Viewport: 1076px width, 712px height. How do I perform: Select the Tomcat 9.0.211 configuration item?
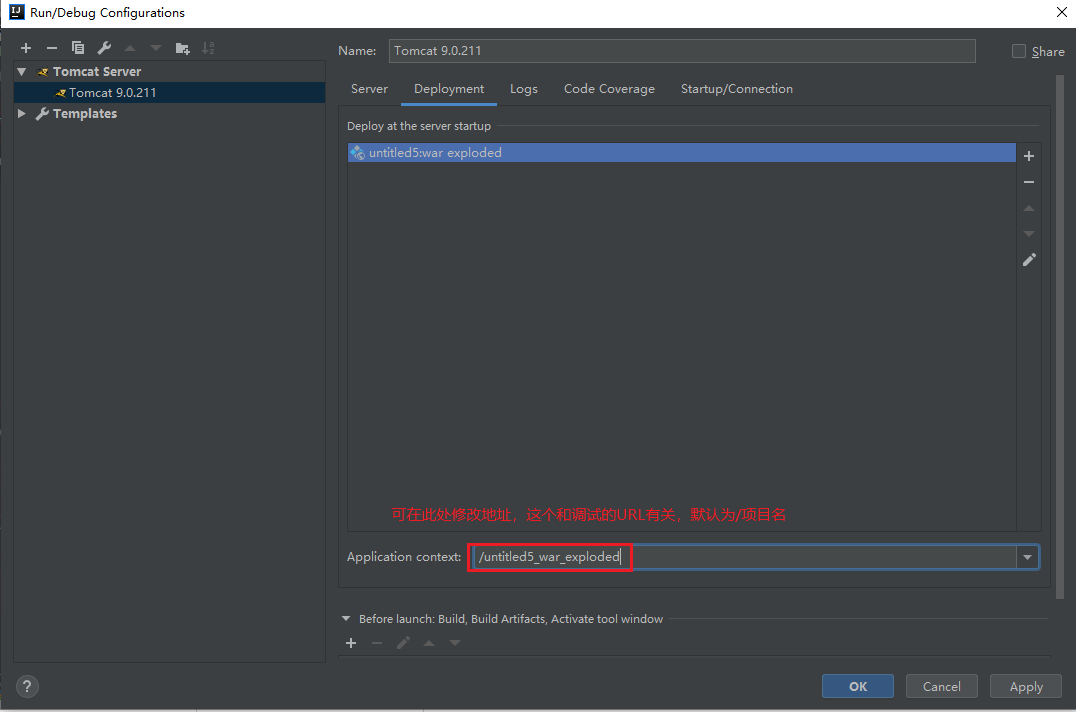(x=169, y=93)
